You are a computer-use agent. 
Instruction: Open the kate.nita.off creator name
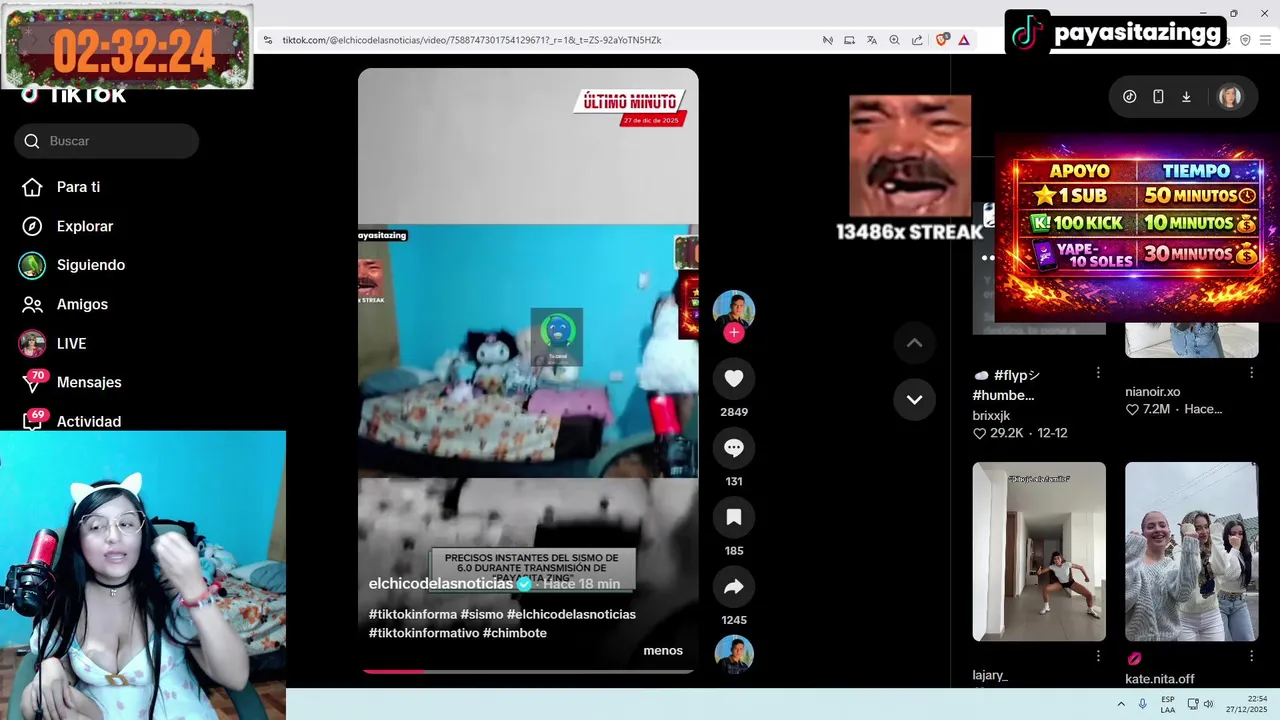pyautogui.click(x=1160, y=679)
